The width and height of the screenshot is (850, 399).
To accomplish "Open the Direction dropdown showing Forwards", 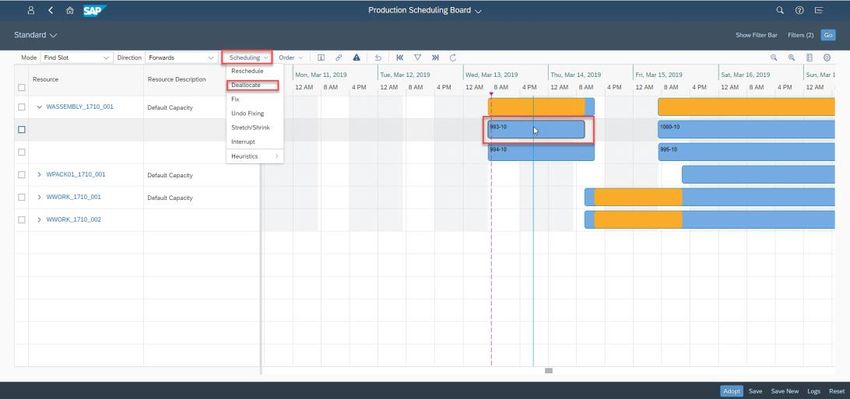I will click(x=181, y=57).
